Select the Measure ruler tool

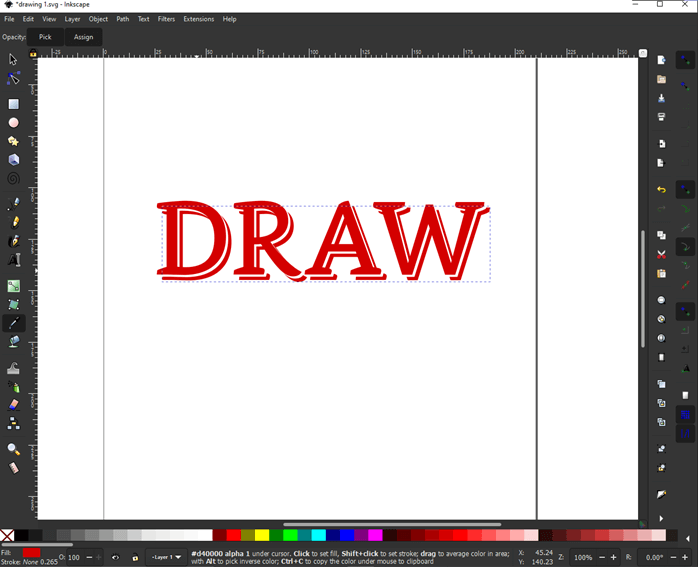click(13, 468)
